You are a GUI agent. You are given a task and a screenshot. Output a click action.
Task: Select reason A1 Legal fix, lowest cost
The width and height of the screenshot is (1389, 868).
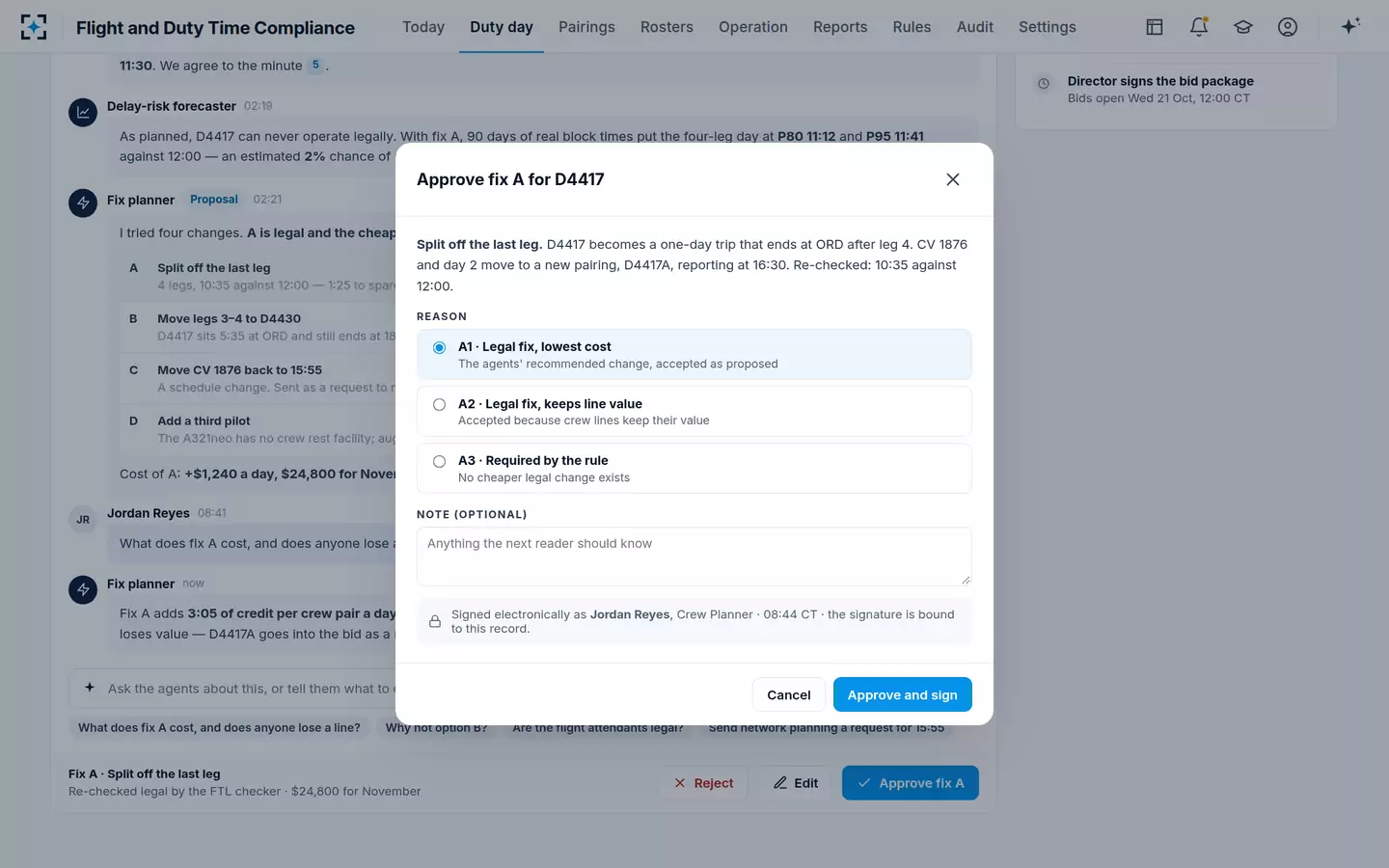tap(694, 355)
